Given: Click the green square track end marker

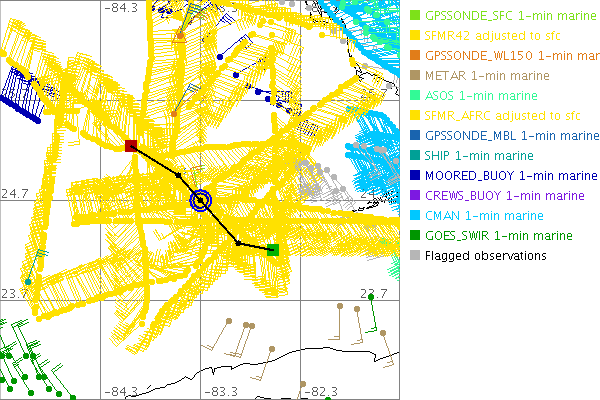Looking at the screenshot, I should [273, 249].
